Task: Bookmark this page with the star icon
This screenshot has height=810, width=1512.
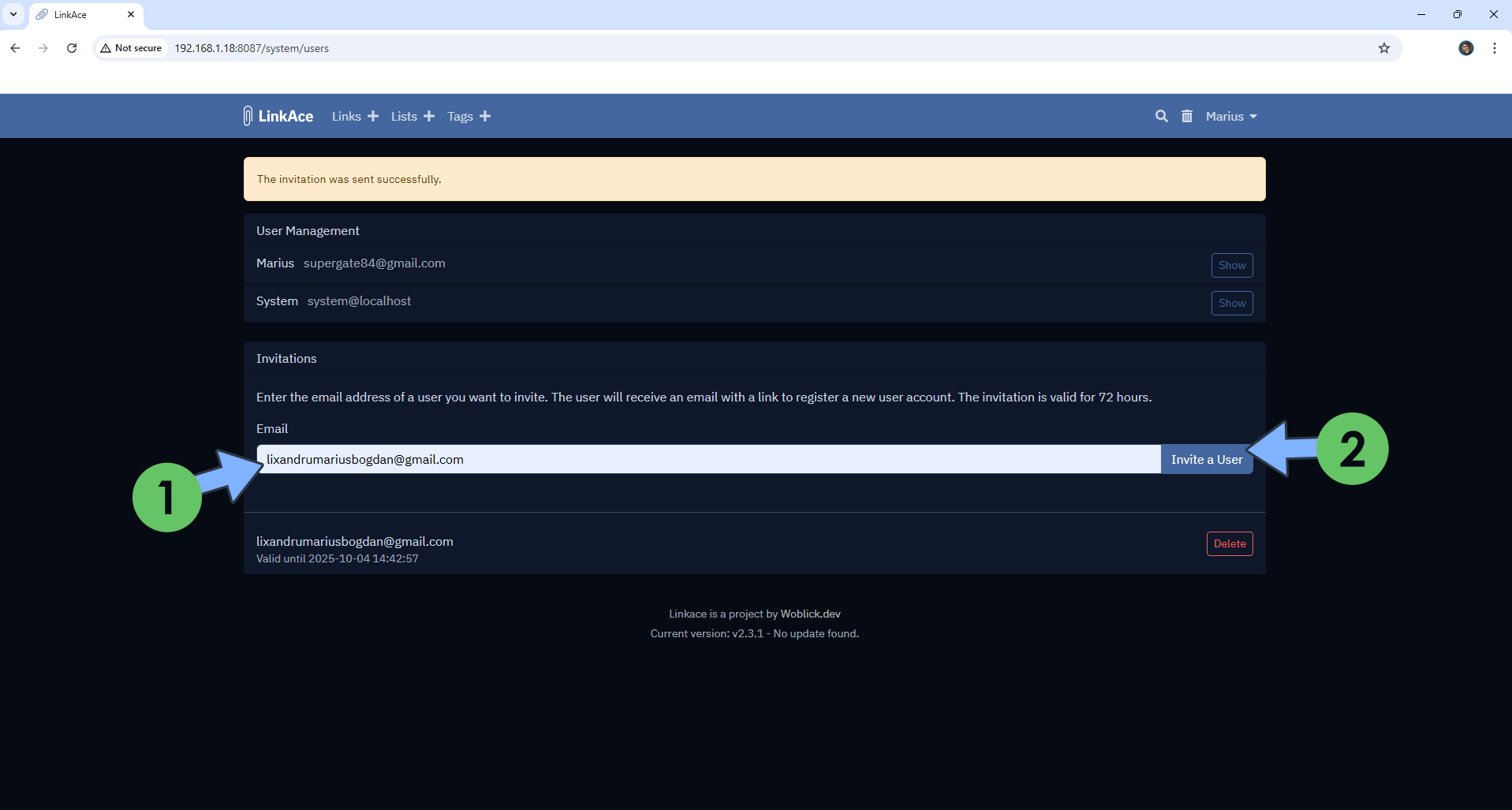Action: tap(1383, 48)
